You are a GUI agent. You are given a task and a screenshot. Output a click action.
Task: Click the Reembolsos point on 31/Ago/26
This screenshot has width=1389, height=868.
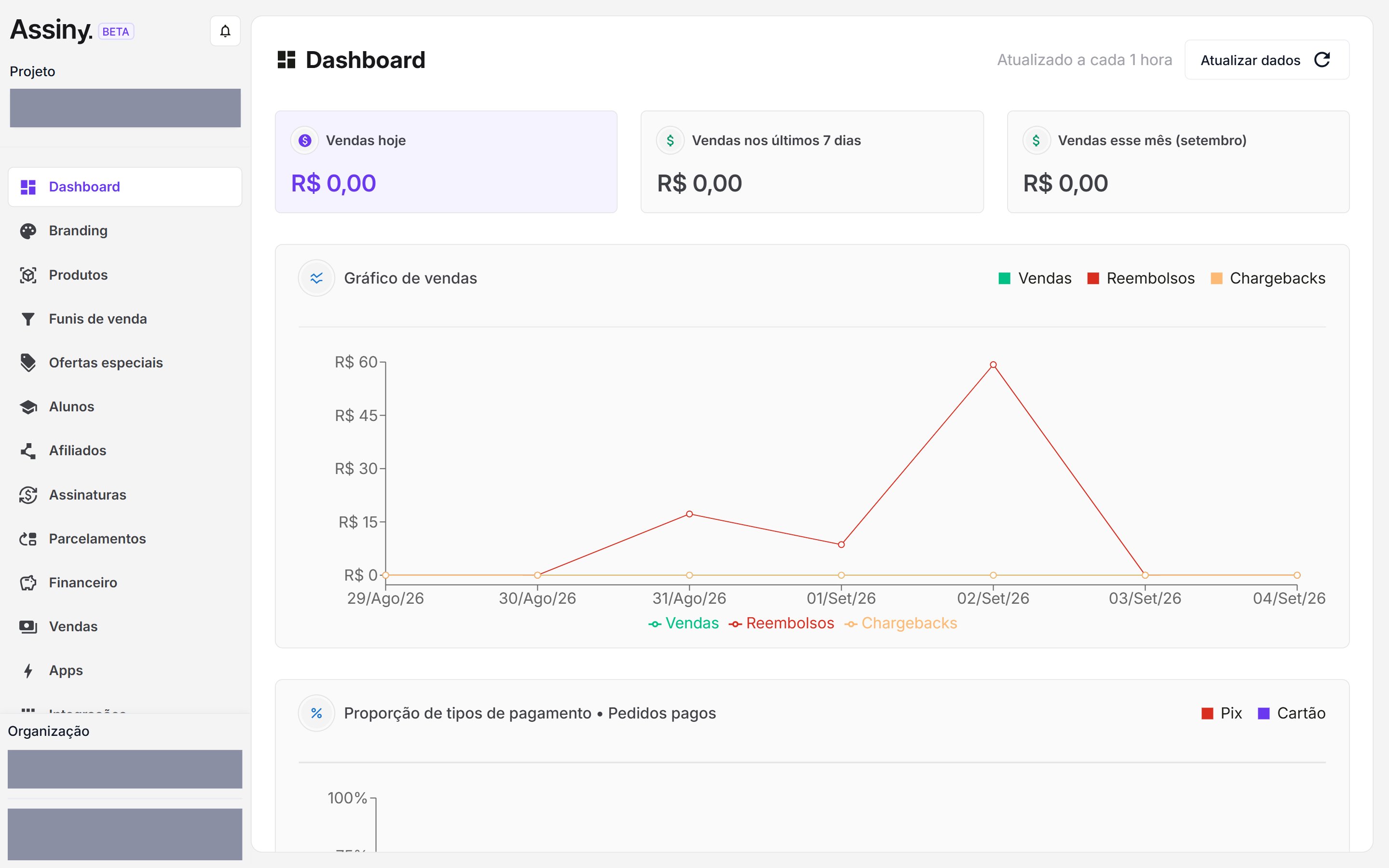[x=689, y=515]
